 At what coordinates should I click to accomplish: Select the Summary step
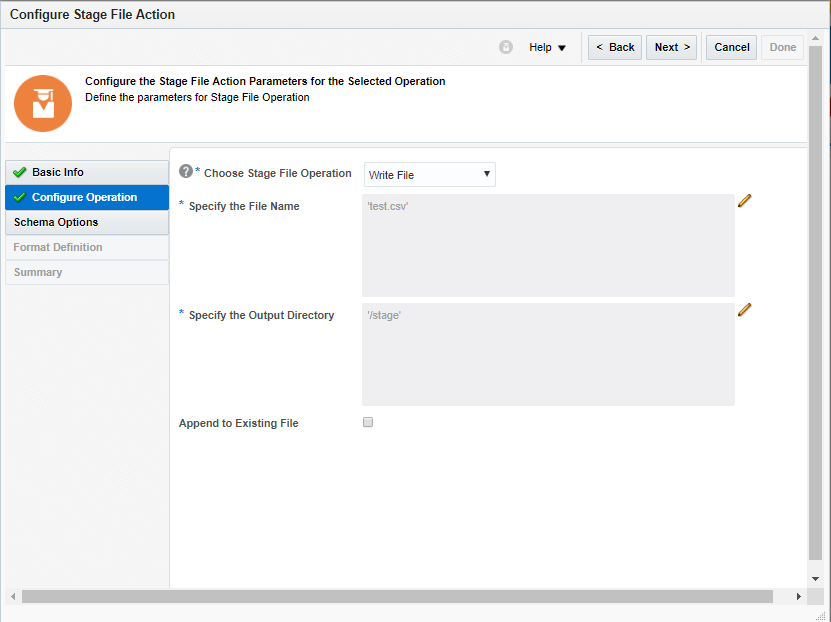87,272
